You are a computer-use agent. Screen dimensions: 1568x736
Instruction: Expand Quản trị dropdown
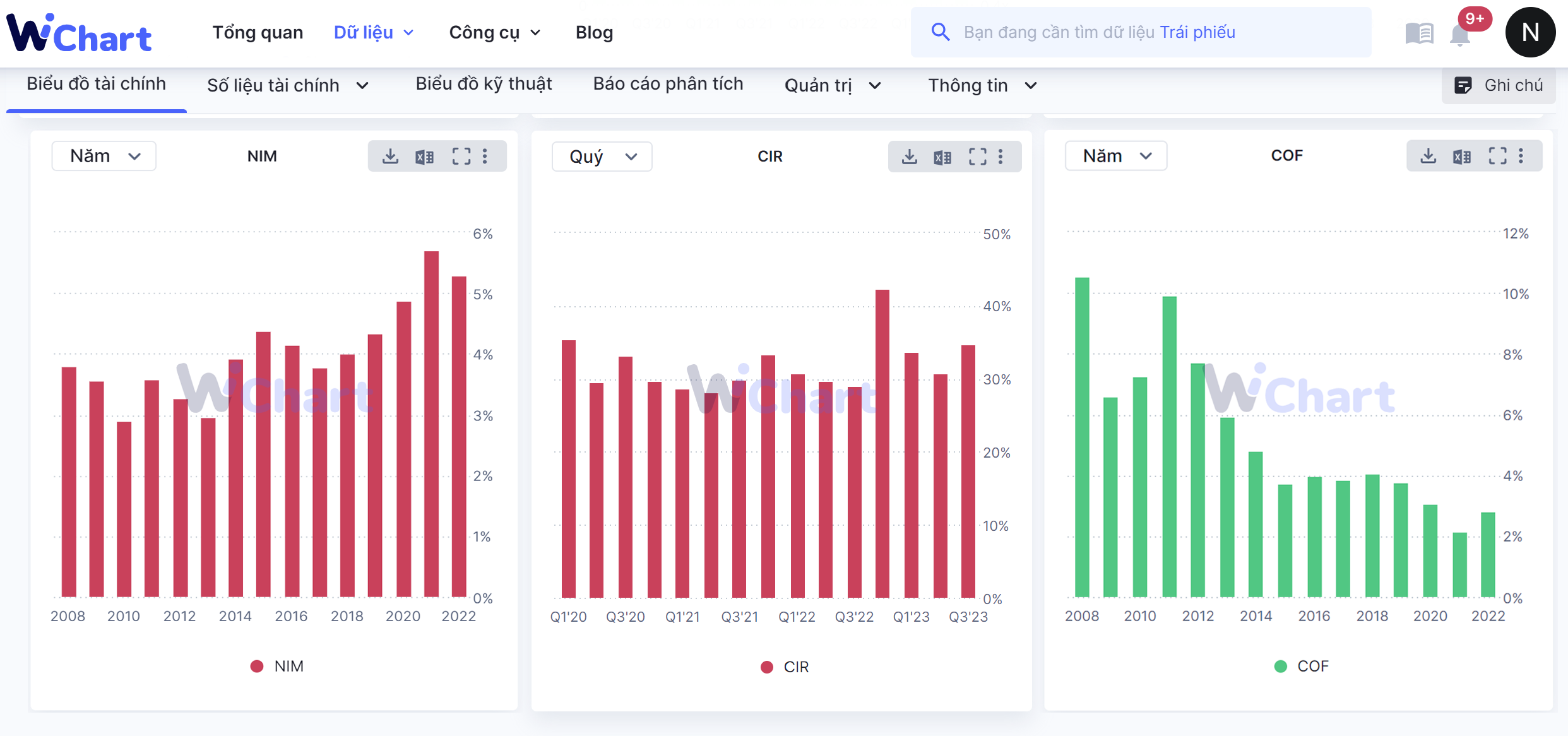click(x=833, y=85)
